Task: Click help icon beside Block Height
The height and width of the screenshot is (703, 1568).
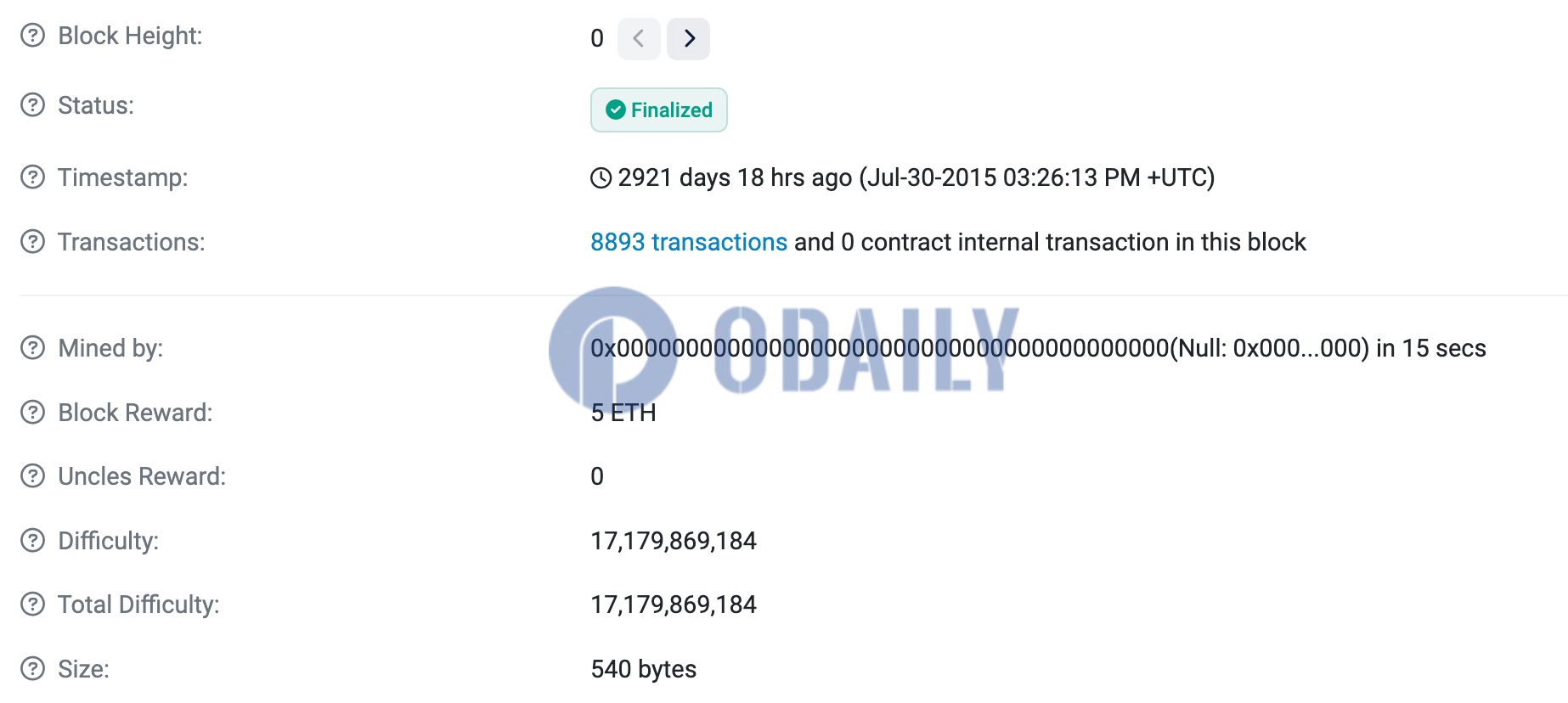Action: pos(32,36)
